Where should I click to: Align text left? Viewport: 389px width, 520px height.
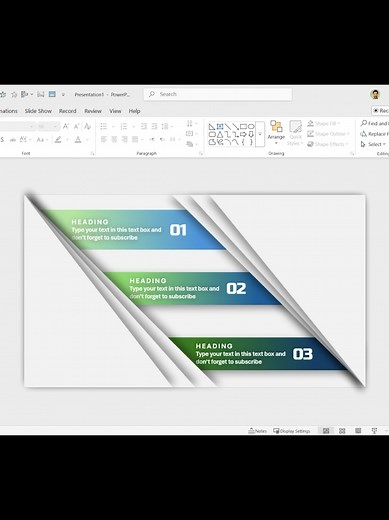pyautogui.click(x=104, y=139)
